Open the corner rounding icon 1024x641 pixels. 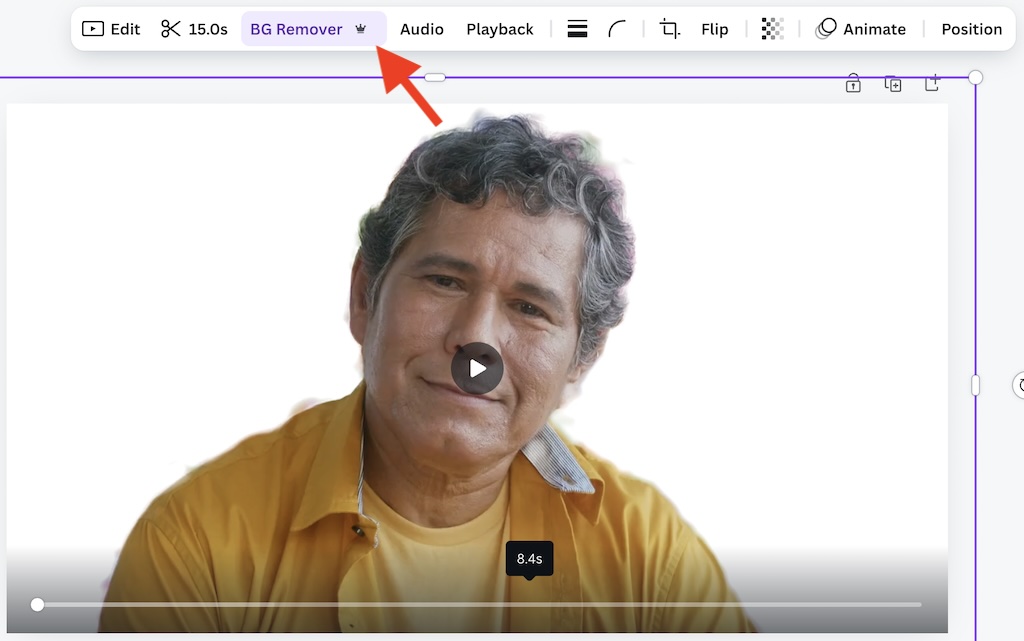[x=616, y=29]
